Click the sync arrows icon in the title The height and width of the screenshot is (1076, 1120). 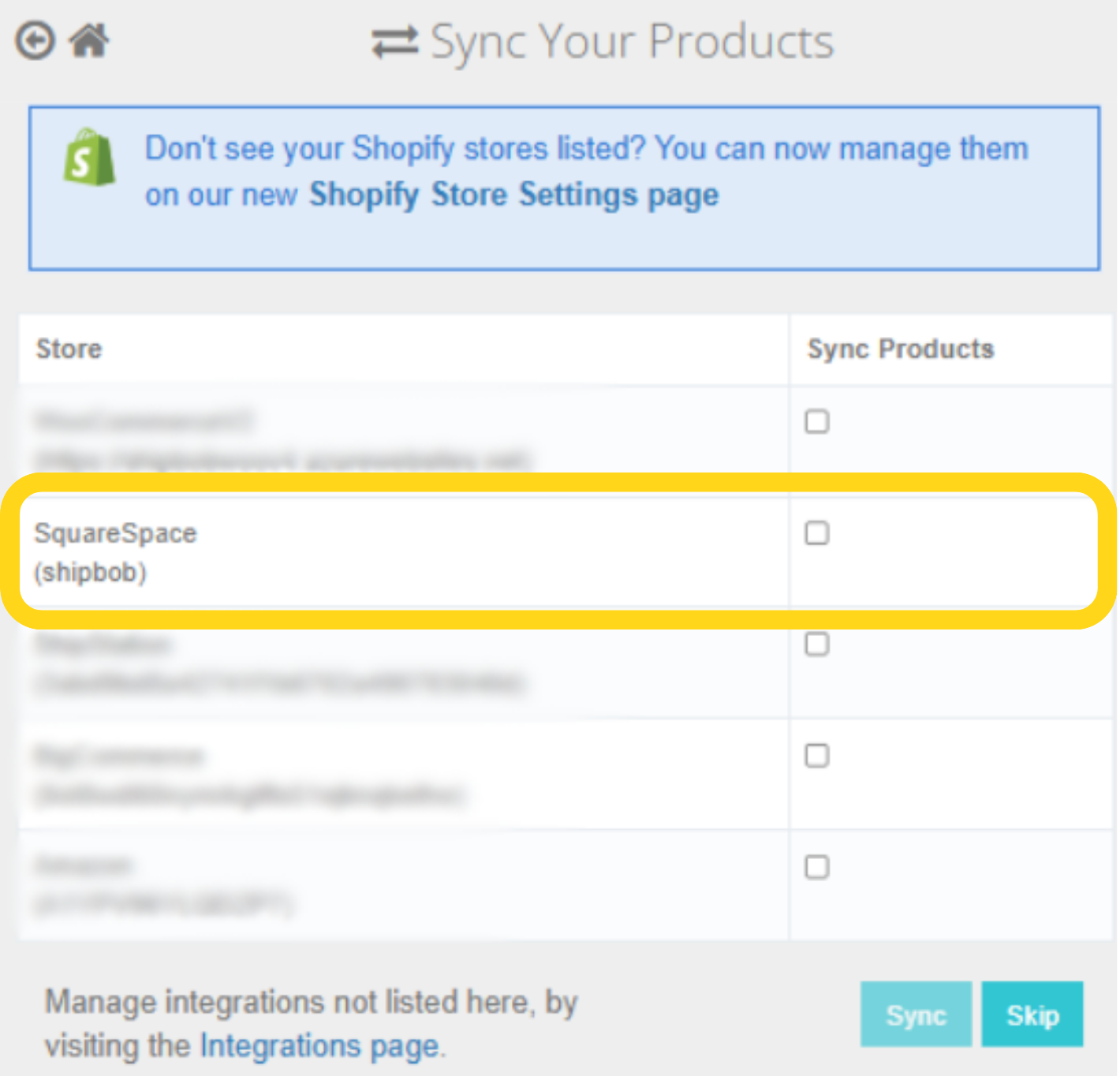click(x=394, y=42)
